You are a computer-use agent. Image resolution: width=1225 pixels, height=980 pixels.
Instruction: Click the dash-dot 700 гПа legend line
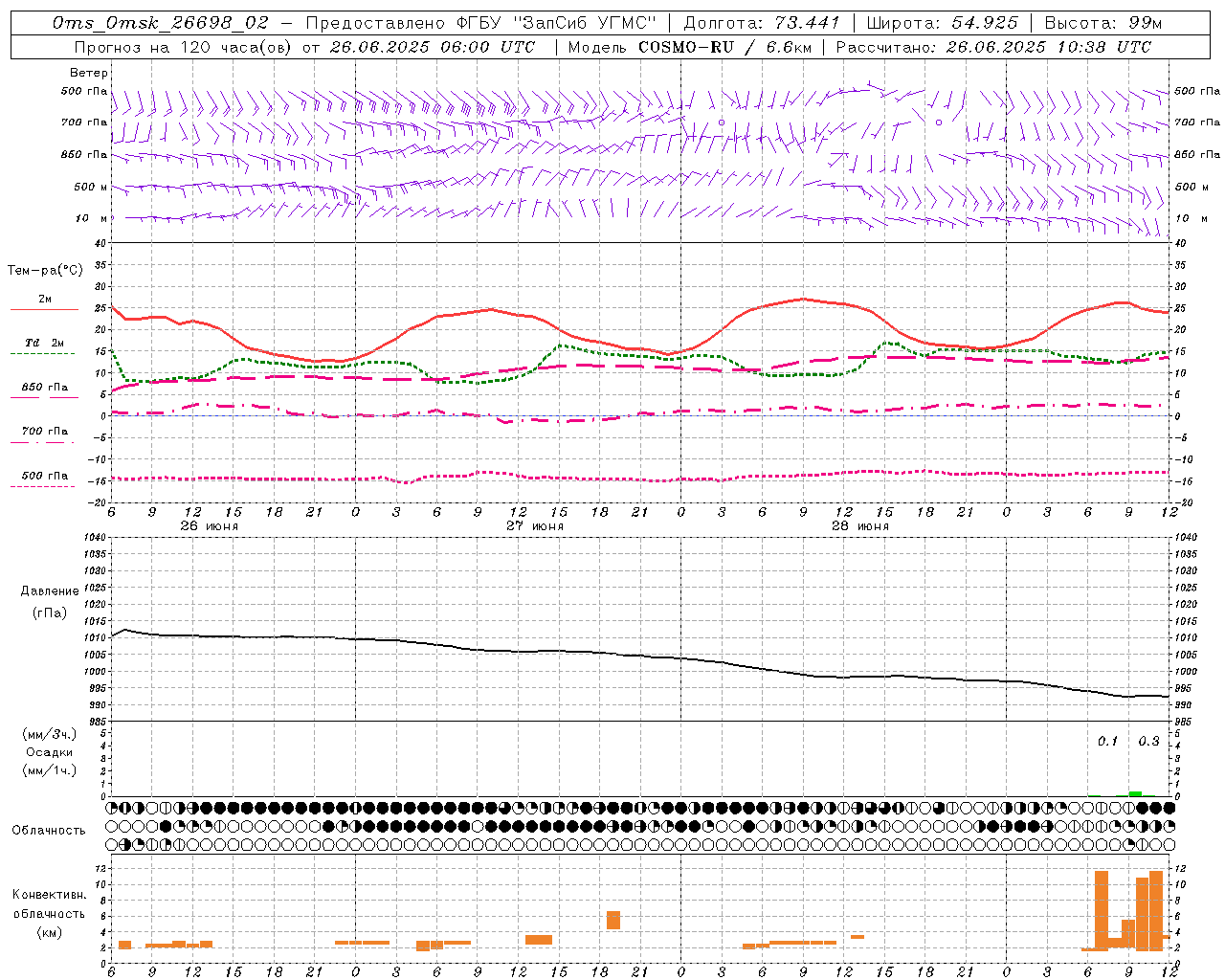(42, 442)
